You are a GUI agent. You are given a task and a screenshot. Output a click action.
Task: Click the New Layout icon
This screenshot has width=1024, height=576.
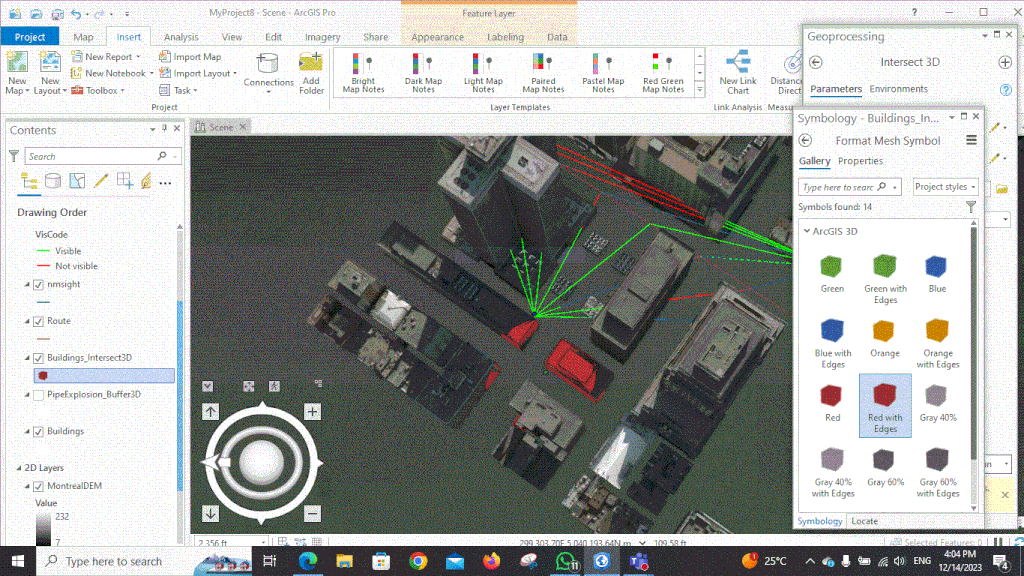coord(50,63)
